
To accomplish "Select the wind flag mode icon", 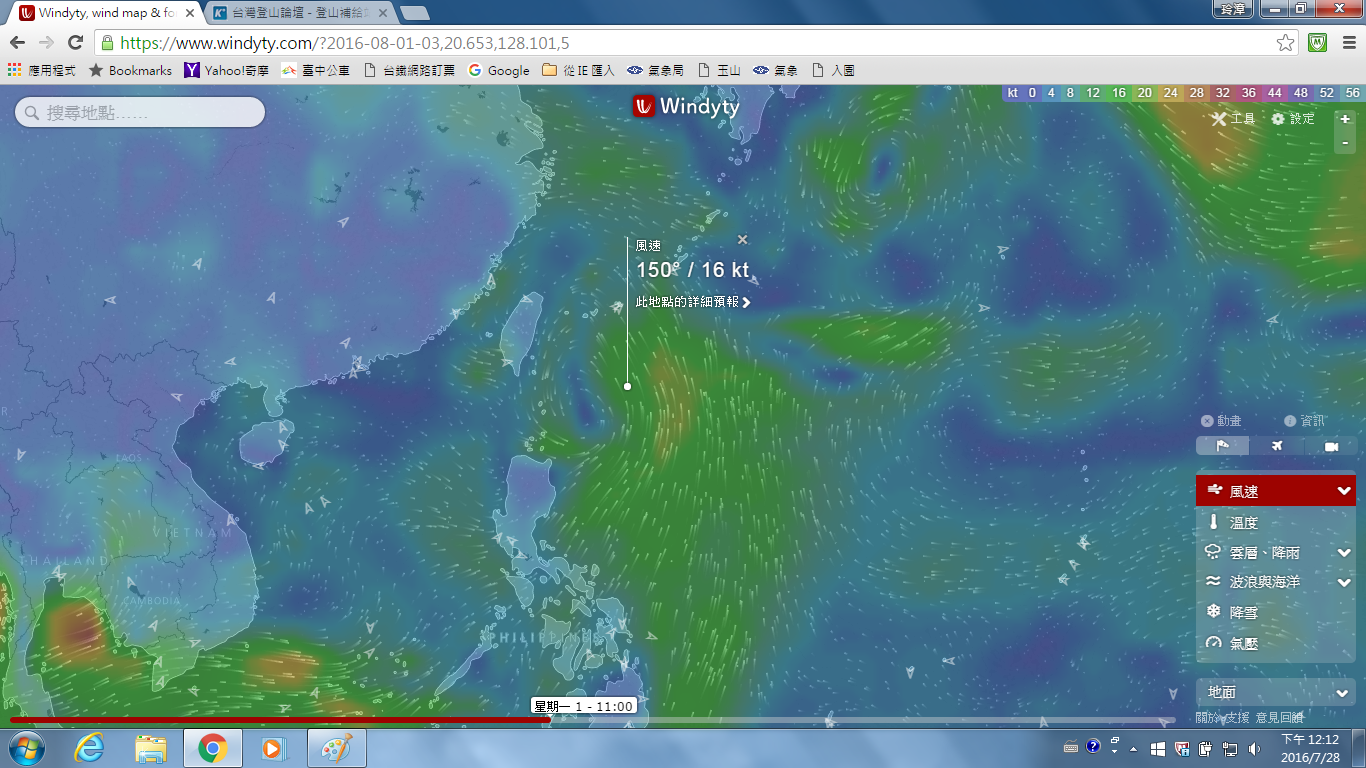I will (x=1222, y=446).
